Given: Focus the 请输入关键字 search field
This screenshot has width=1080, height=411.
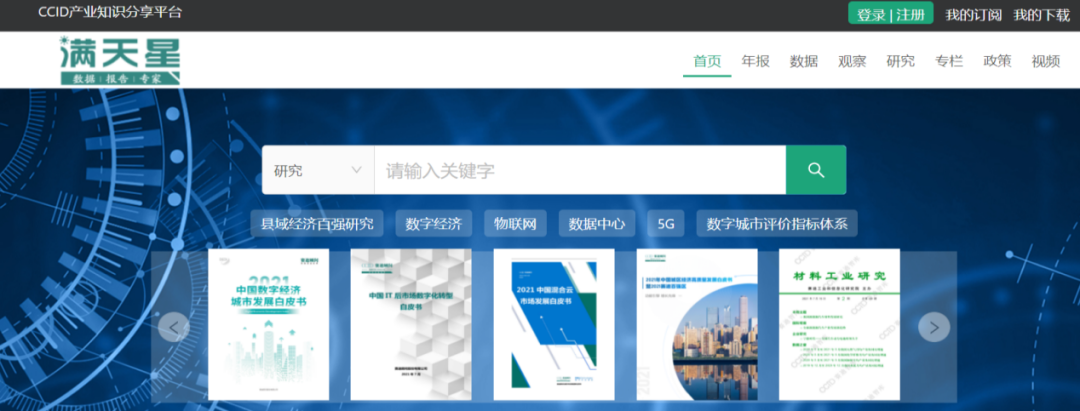Looking at the screenshot, I should [580, 170].
